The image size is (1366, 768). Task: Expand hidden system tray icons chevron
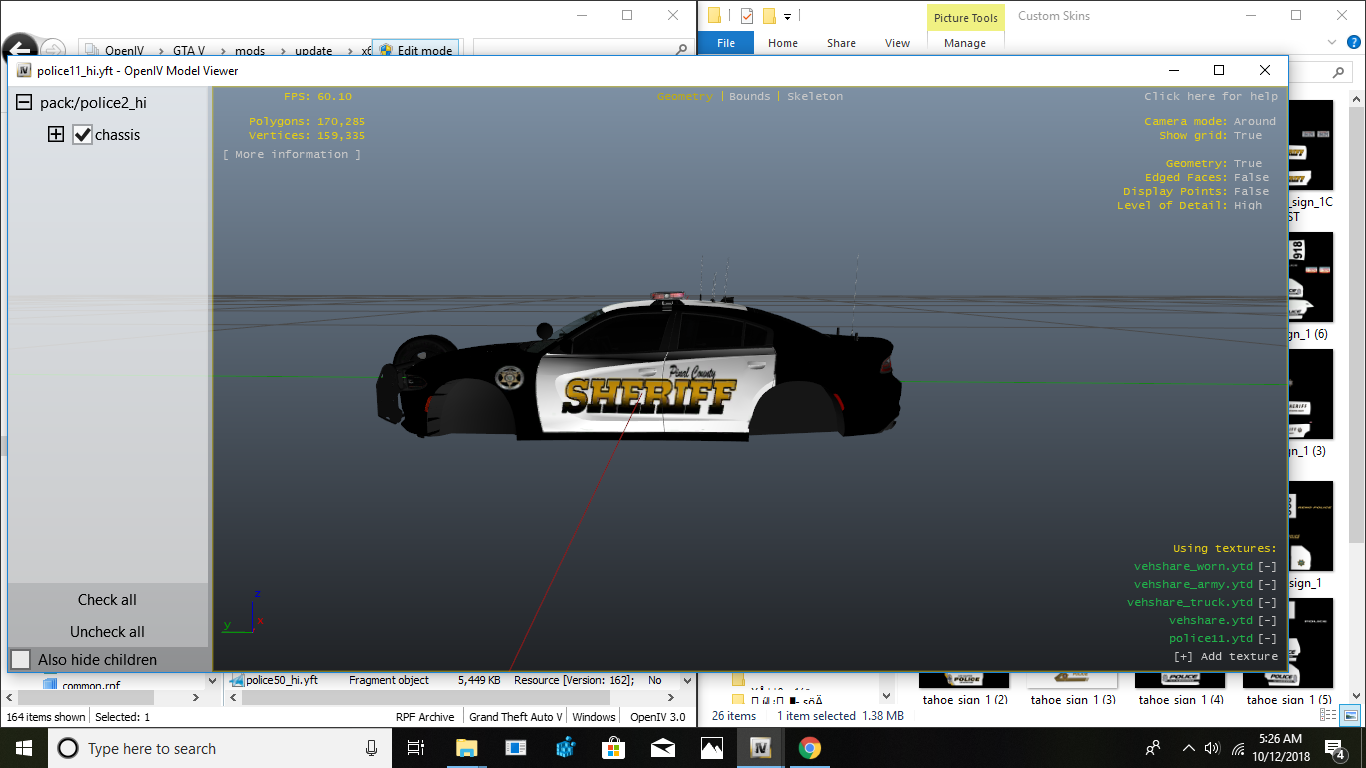pyautogui.click(x=1188, y=748)
